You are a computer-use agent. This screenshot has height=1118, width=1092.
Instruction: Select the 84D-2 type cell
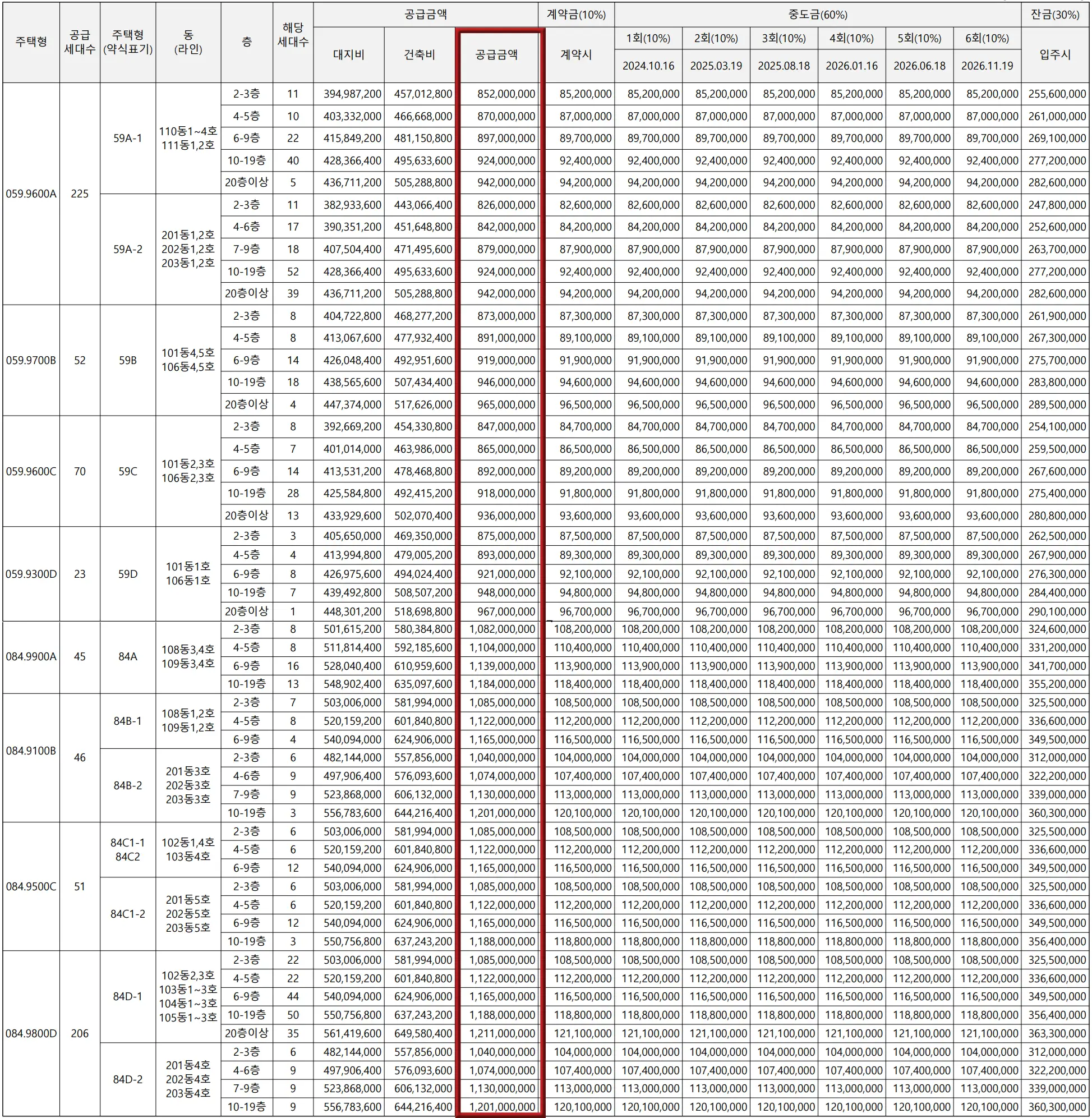127,1079
